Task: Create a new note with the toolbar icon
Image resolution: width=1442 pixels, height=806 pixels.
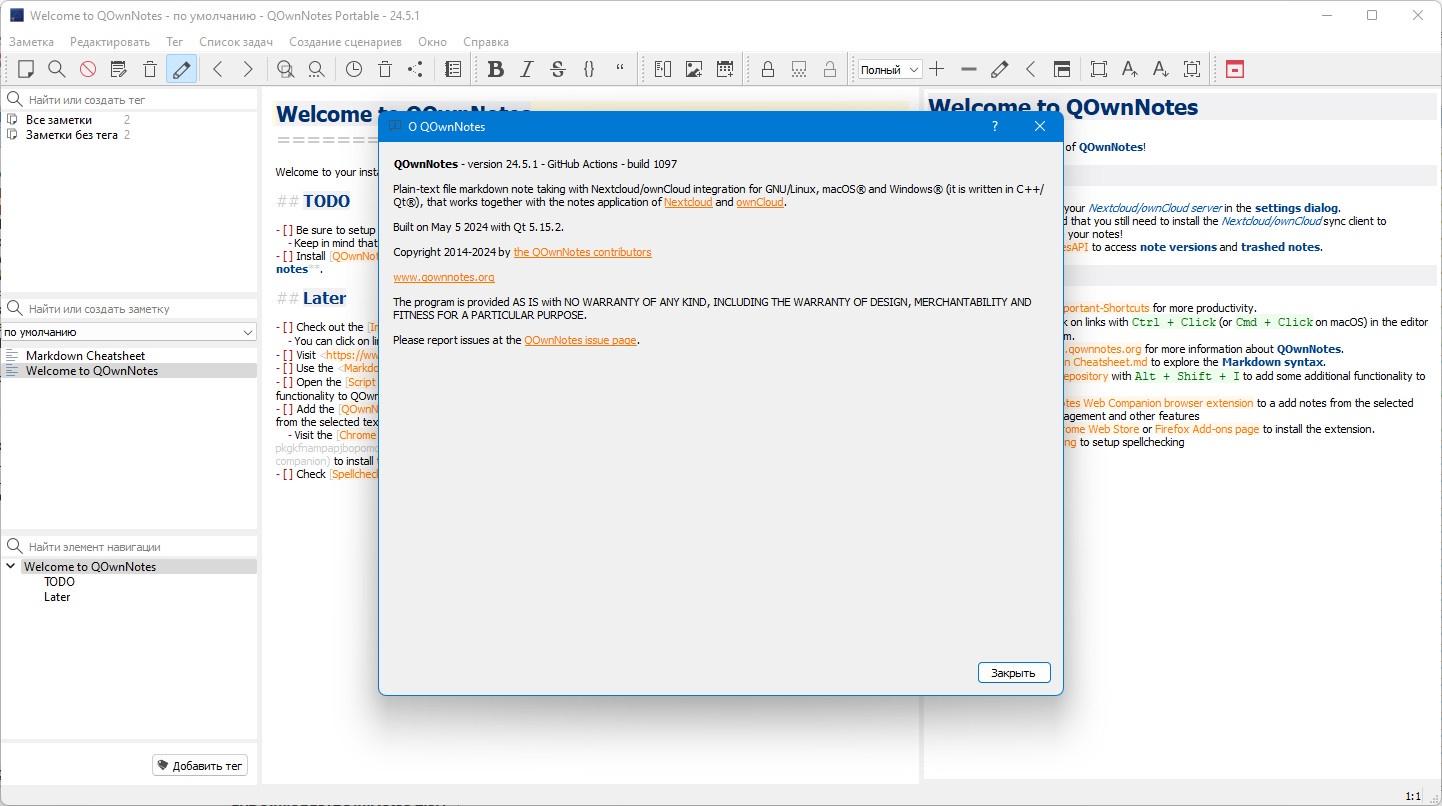Action: (x=26, y=69)
